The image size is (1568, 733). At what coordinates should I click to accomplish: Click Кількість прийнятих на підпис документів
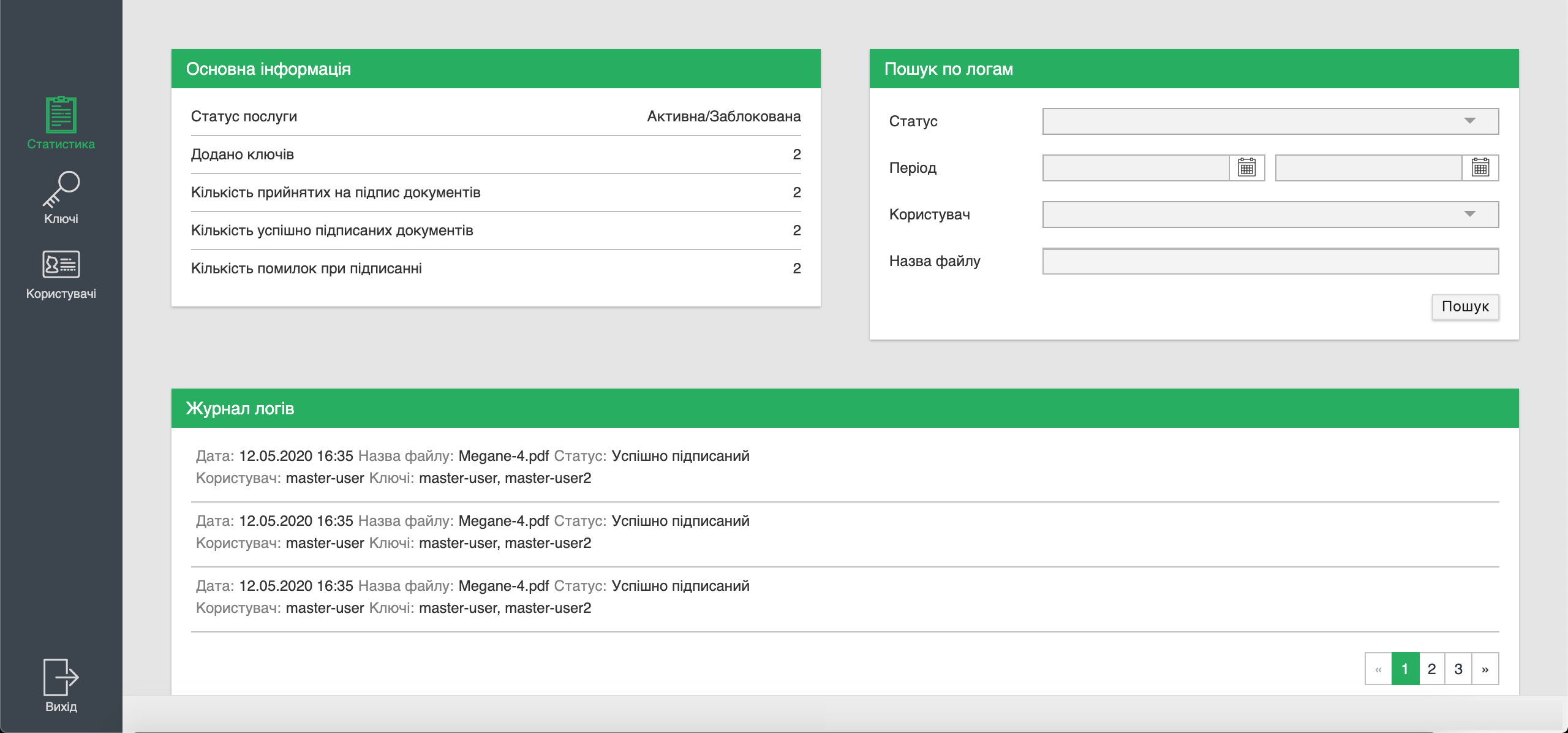coord(336,192)
